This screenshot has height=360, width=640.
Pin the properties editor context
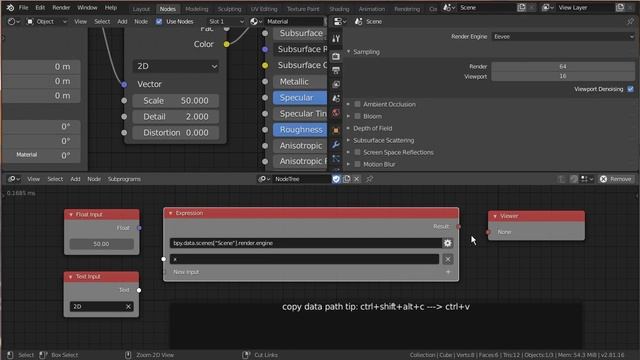coord(631,22)
